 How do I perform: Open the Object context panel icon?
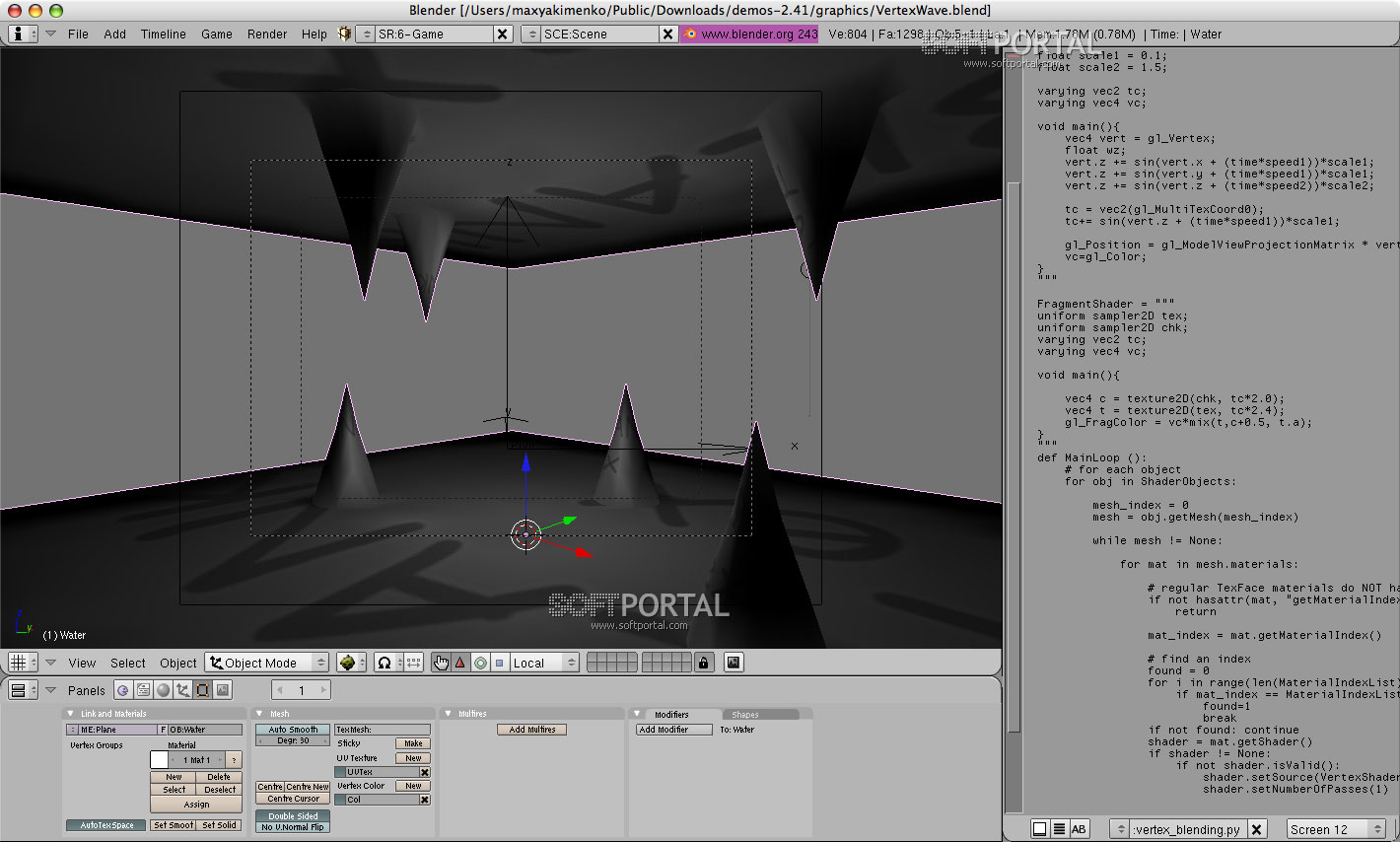(x=182, y=690)
